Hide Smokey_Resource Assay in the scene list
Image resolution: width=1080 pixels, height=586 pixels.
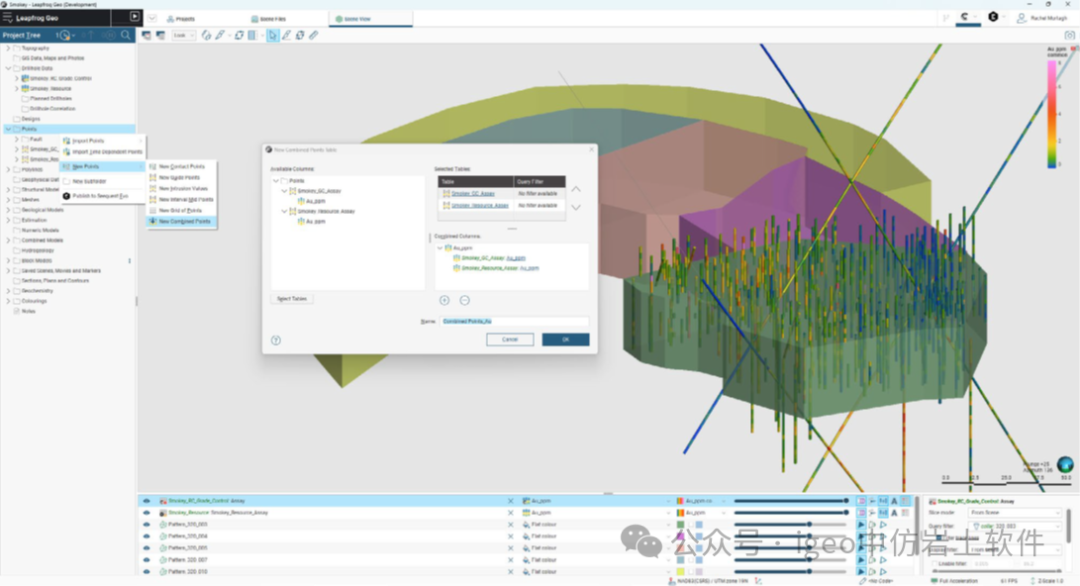[x=146, y=512]
